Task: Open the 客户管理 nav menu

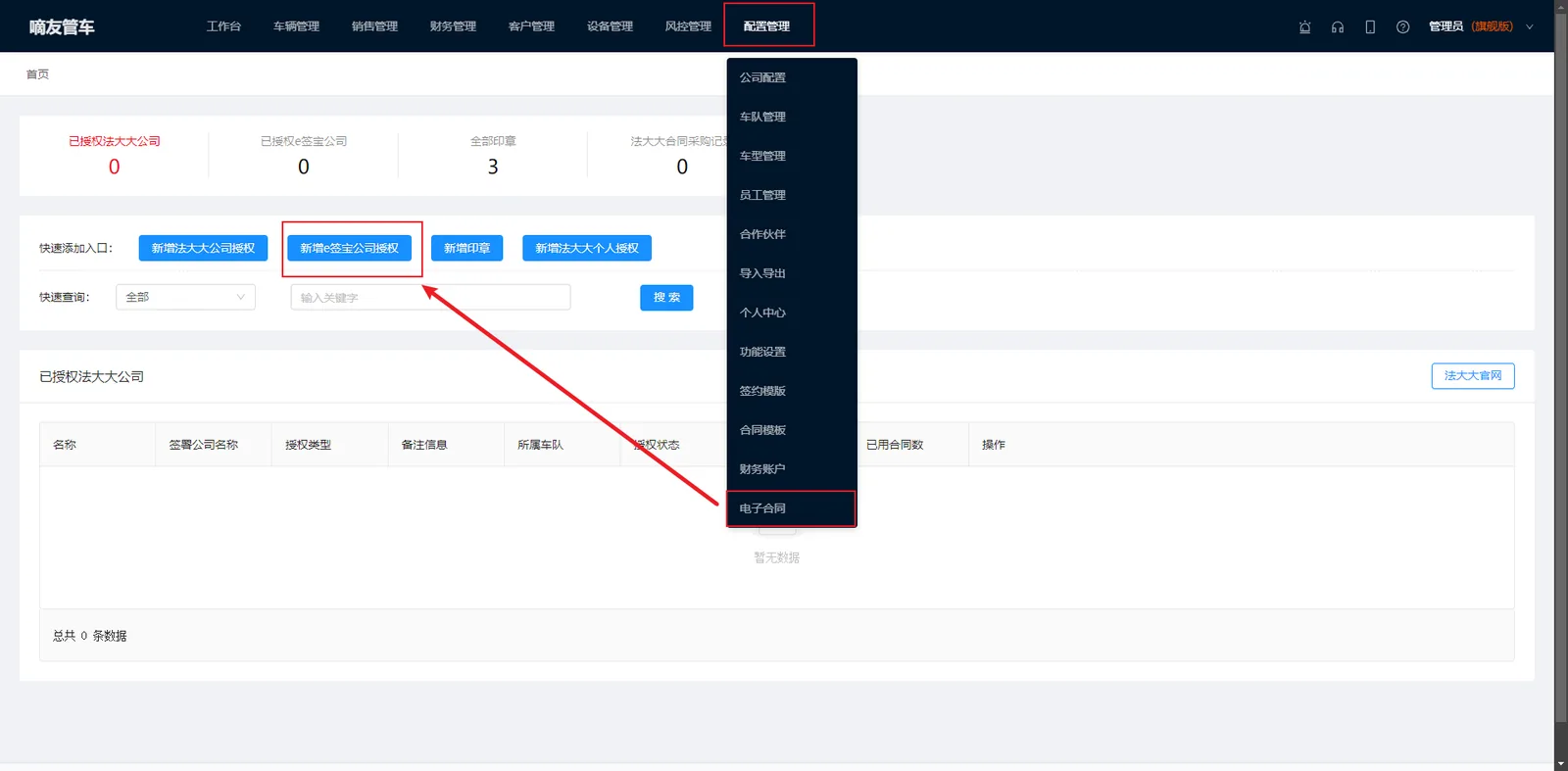Action: [531, 26]
